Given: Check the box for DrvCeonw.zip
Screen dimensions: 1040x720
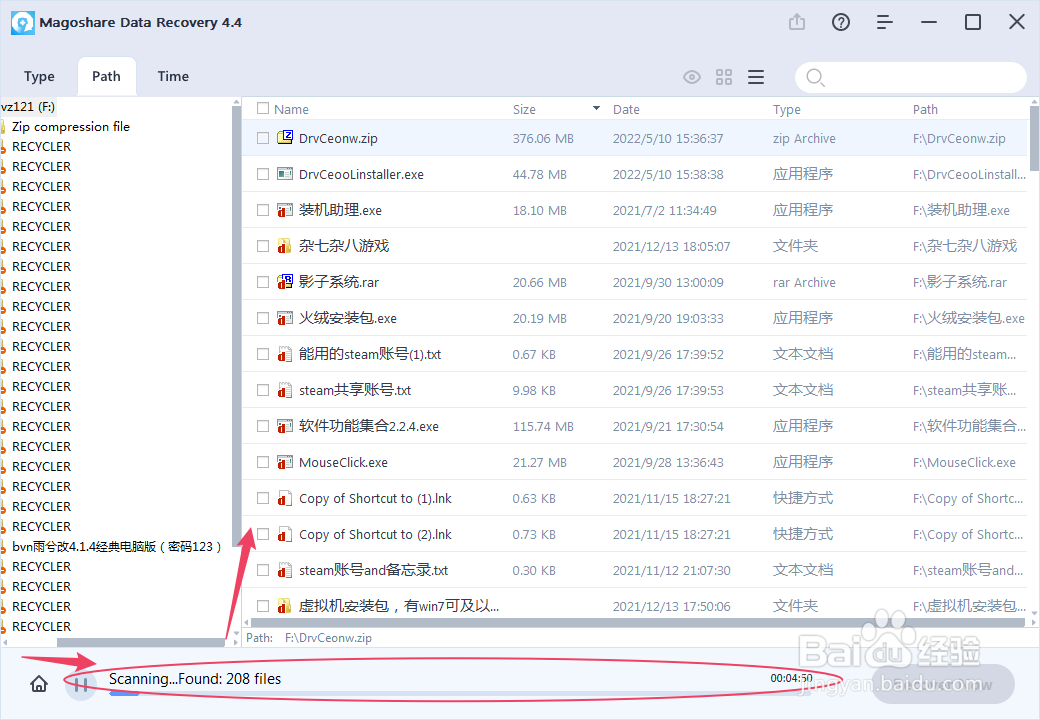Looking at the screenshot, I should pos(263,138).
